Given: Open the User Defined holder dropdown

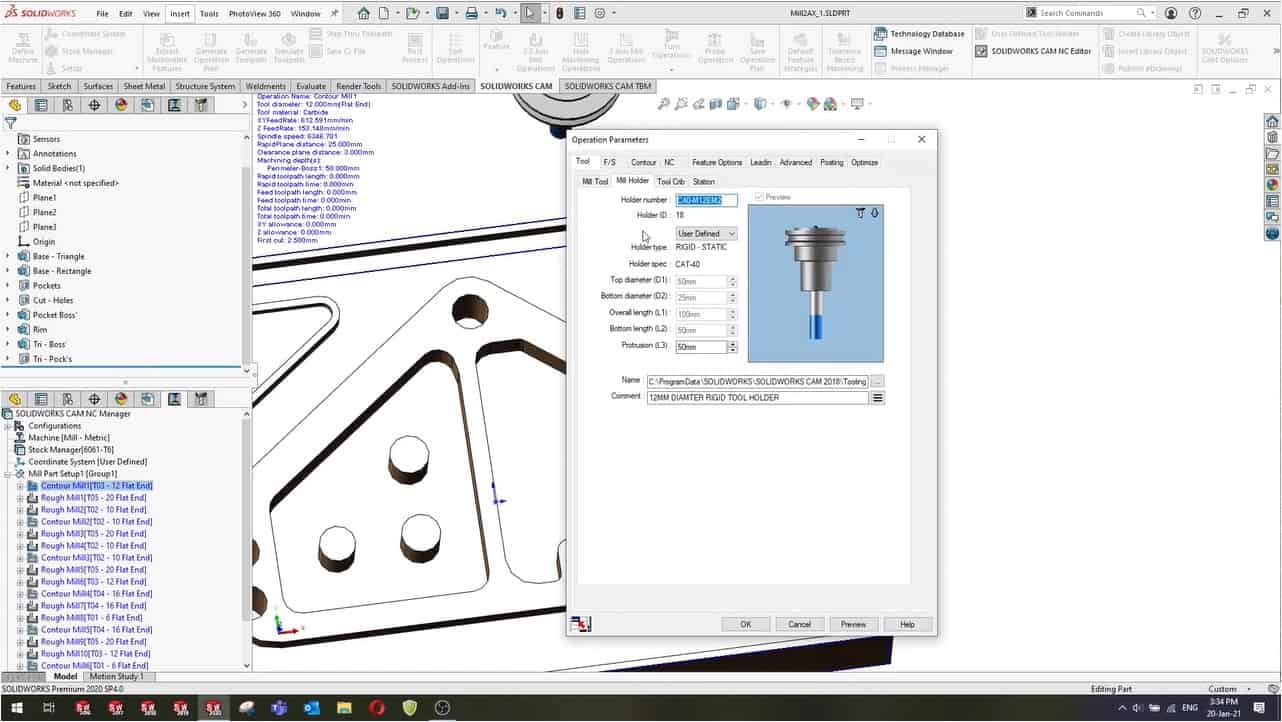Looking at the screenshot, I should click(x=706, y=234).
